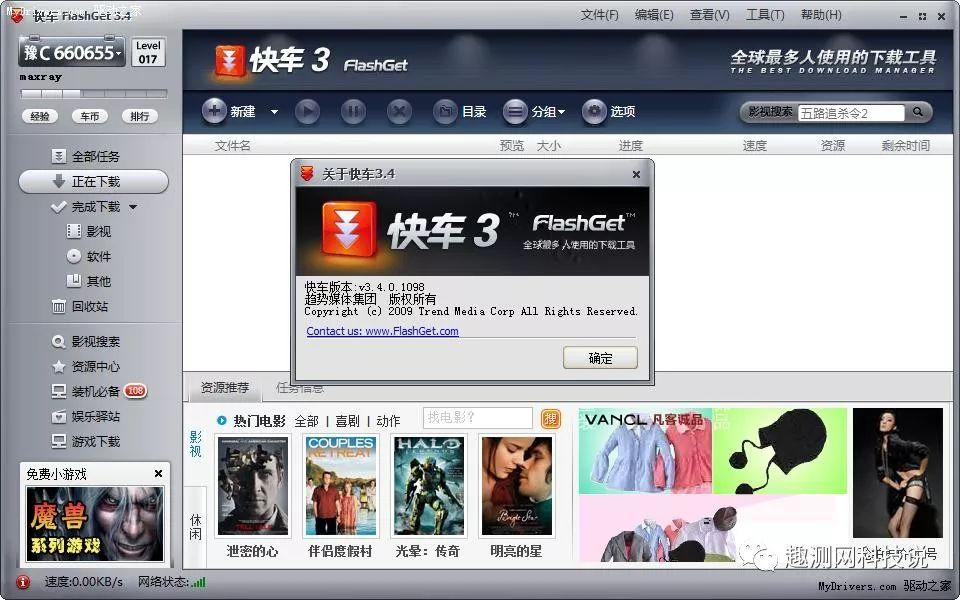This screenshot has height=600, width=960.
Task: Open the 文件(F) menu
Action: 599,15
